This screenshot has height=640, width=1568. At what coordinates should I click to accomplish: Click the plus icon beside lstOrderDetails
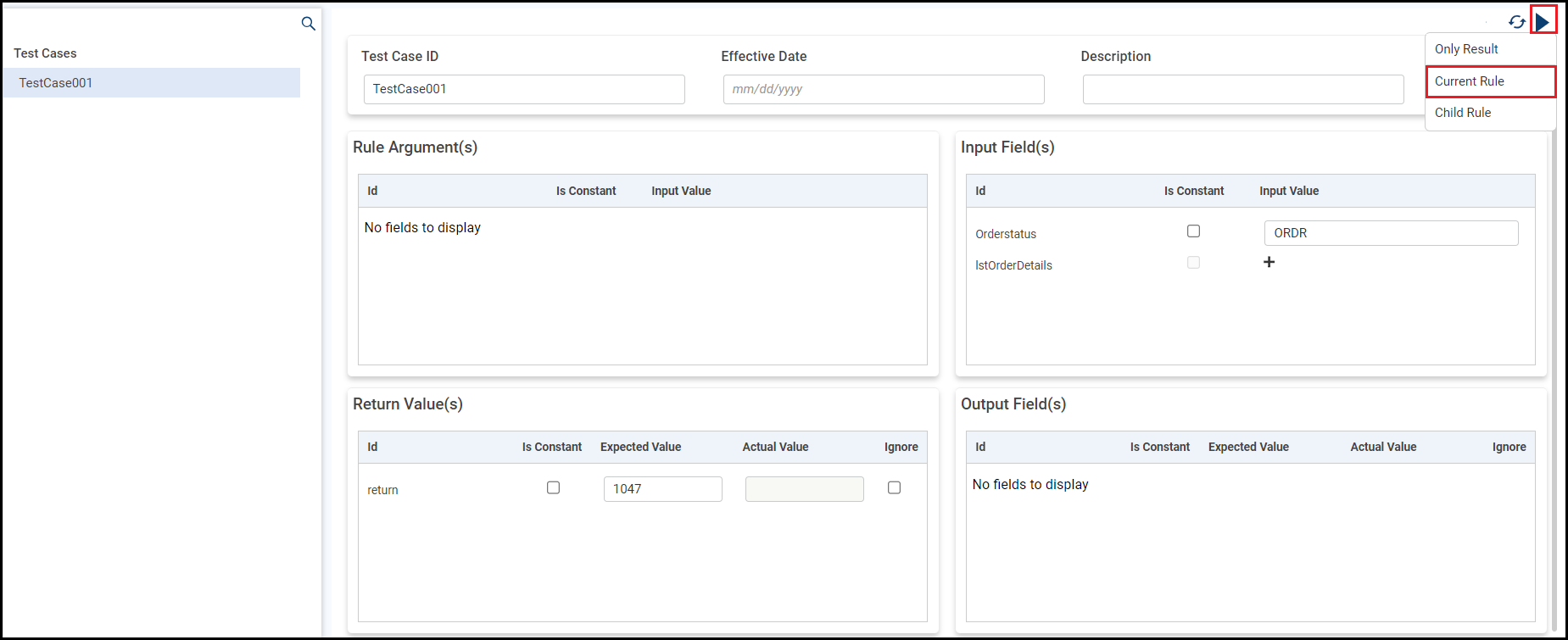pyautogui.click(x=1269, y=263)
